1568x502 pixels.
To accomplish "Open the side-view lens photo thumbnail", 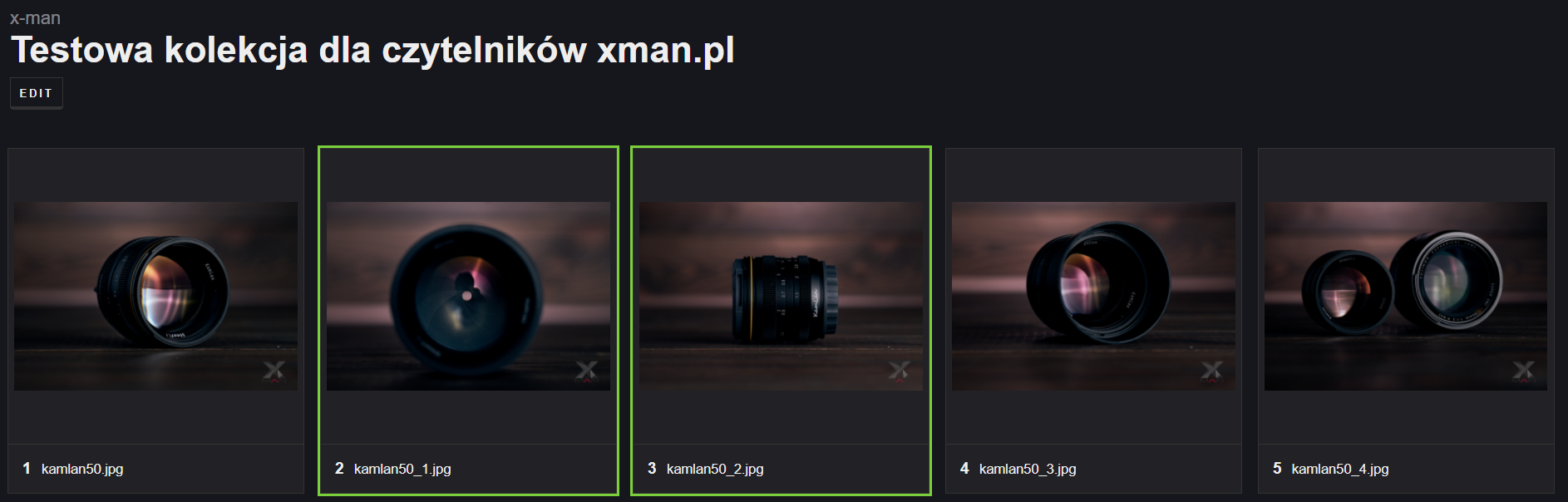I will pos(781,296).
